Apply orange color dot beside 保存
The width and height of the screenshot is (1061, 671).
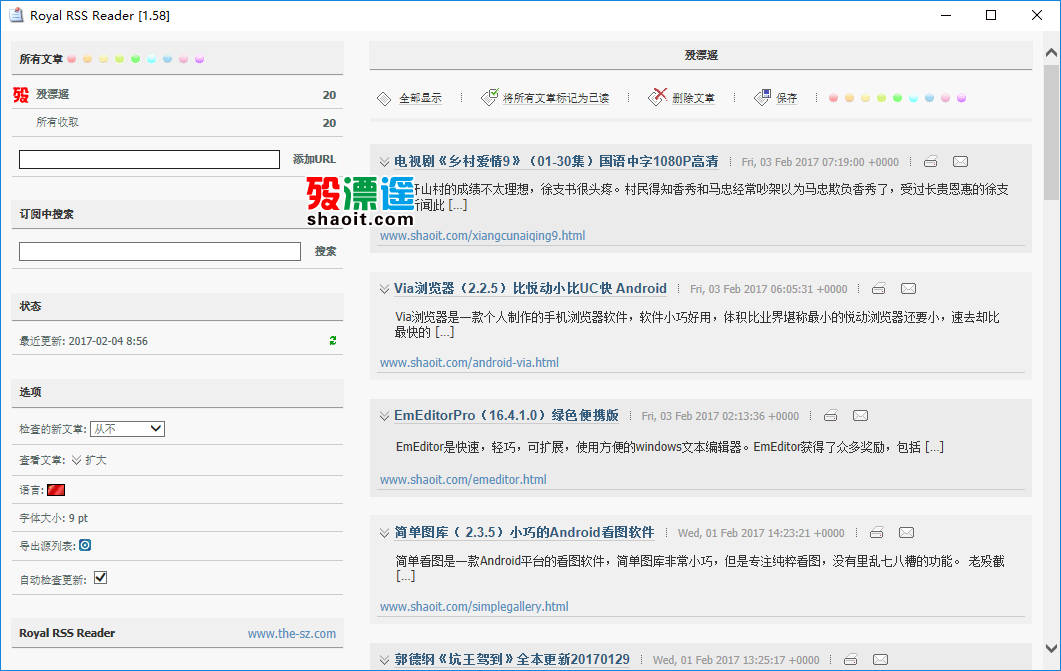(849, 98)
